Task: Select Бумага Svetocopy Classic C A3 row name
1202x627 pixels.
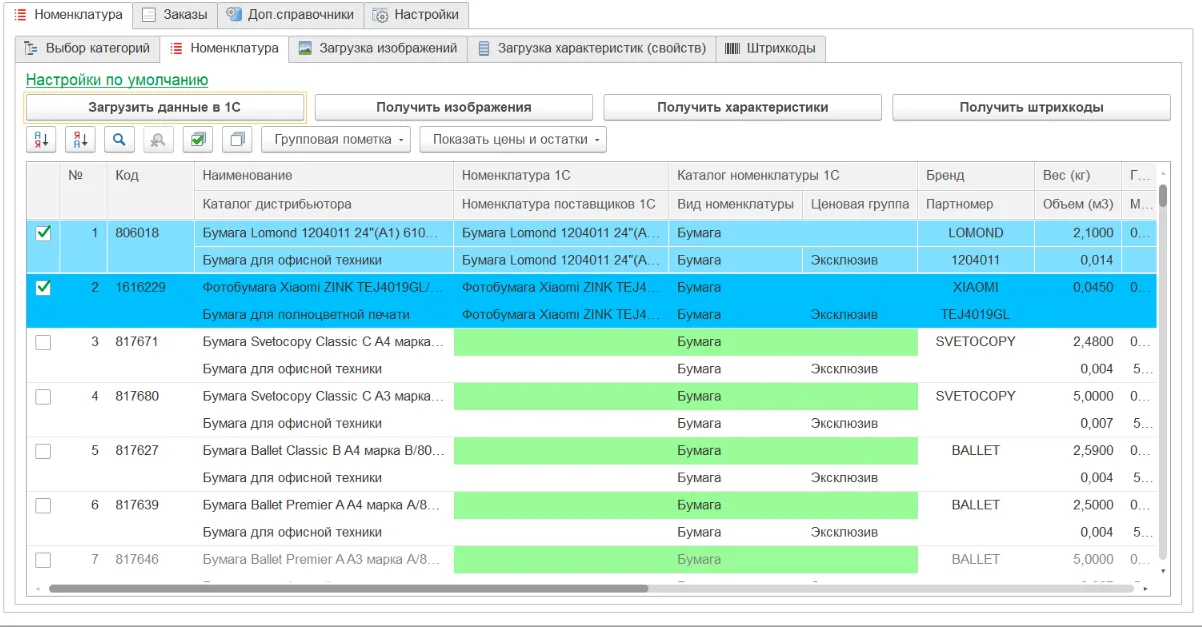Action: pos(324,396)
